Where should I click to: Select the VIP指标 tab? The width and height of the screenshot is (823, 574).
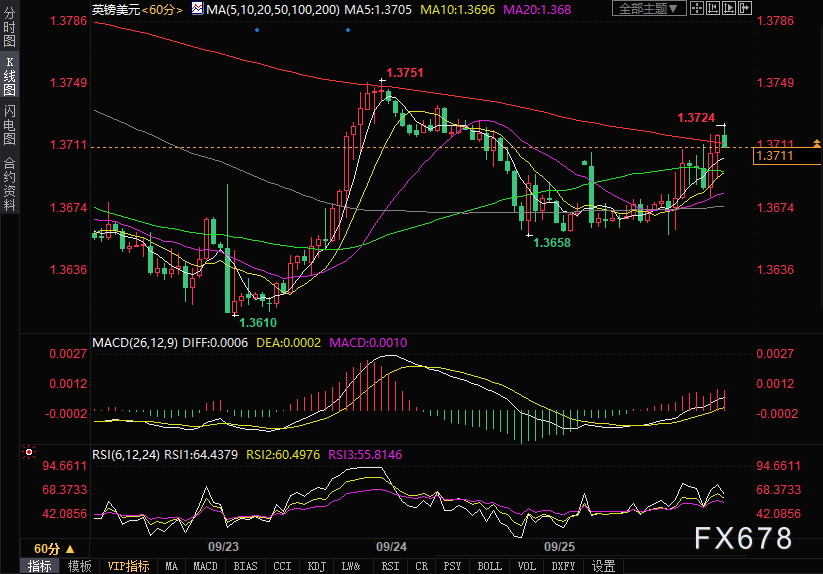[128, 566]
